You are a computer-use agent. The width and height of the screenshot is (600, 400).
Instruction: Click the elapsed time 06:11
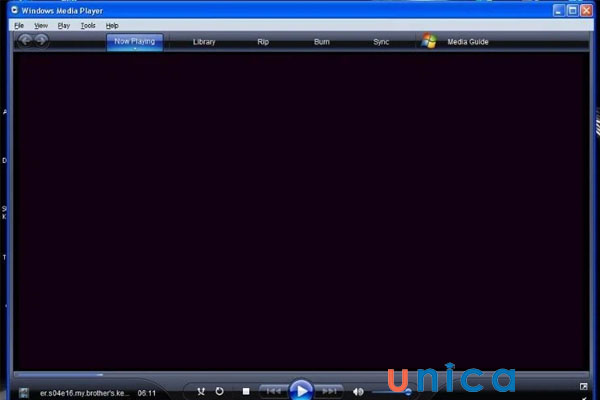[147, 393]
